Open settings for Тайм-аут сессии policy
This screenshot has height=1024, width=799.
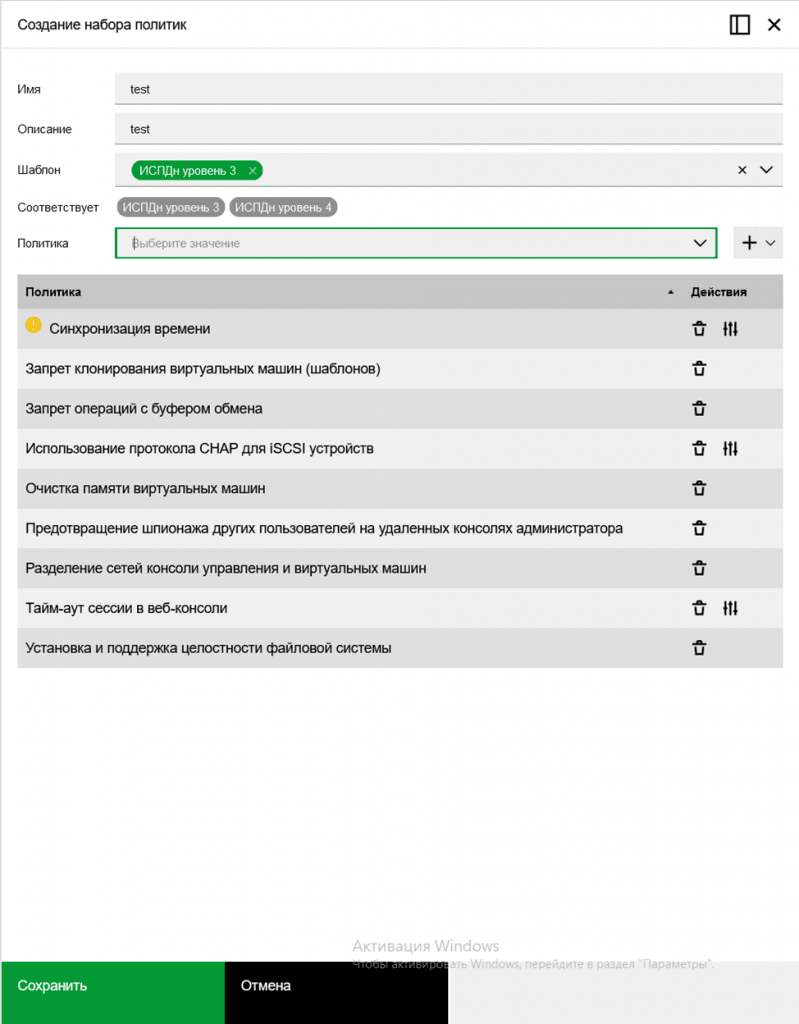tap(730, 608)
